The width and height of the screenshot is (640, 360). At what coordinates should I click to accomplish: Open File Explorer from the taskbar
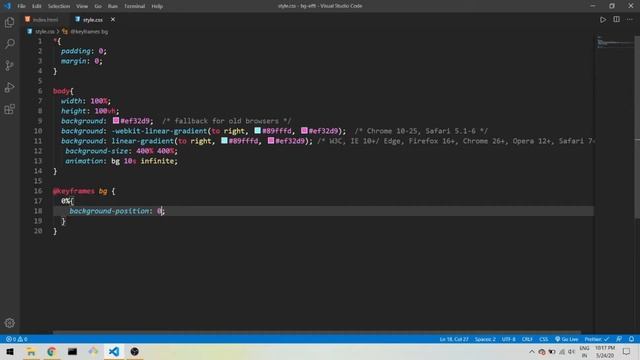[31, 351]
